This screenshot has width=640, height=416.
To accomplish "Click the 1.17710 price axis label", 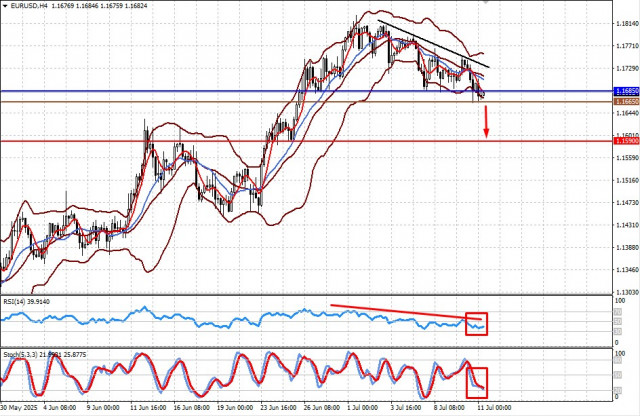I will [627, 46].
